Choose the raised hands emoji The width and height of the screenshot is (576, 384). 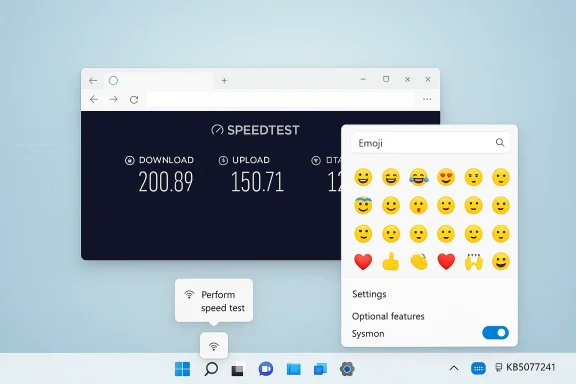pos(474,261)
